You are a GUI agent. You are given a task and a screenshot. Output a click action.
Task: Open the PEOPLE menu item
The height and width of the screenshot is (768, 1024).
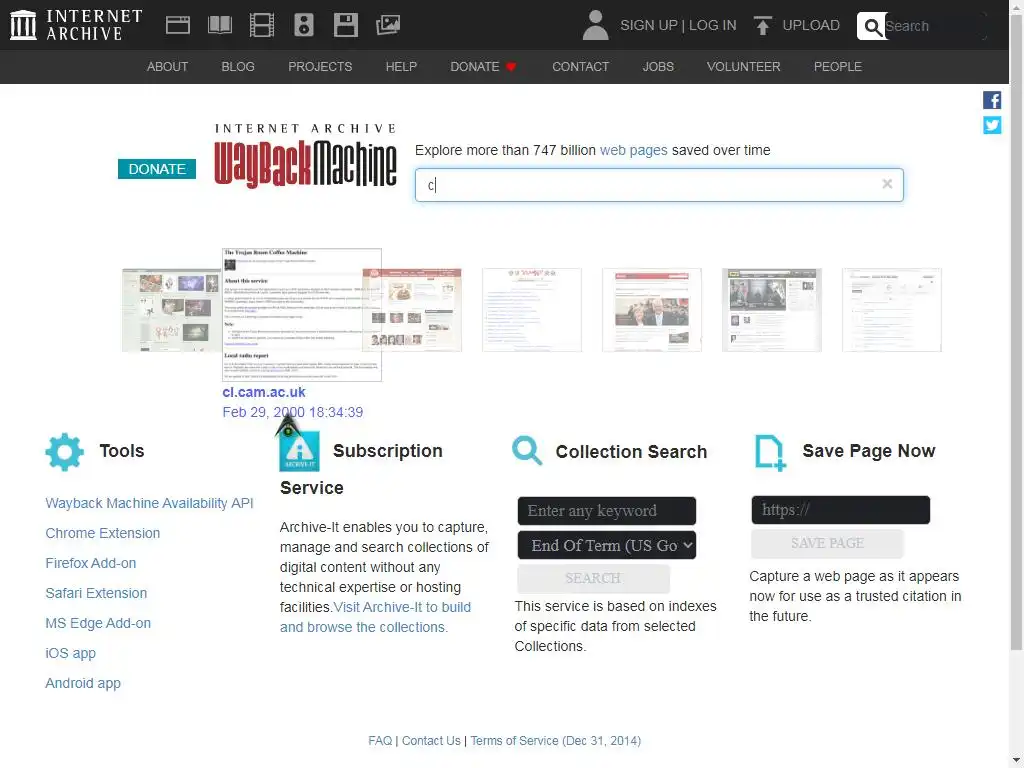pyautogui.click(x=838, y=67)
